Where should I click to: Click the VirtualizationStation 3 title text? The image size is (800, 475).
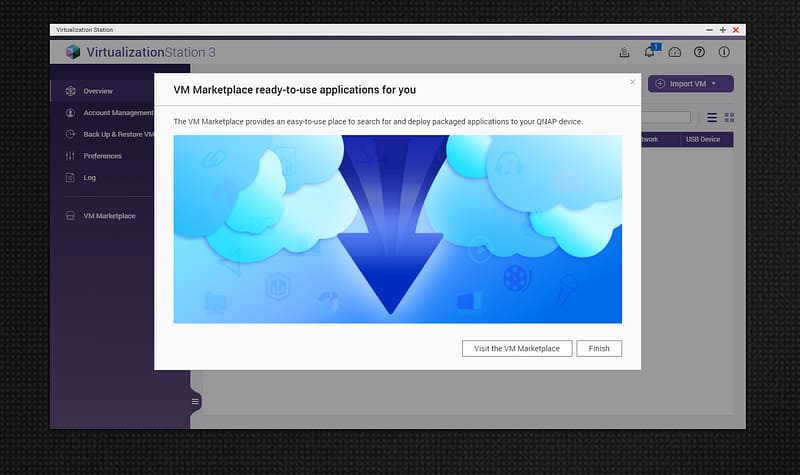coord(151,52)
